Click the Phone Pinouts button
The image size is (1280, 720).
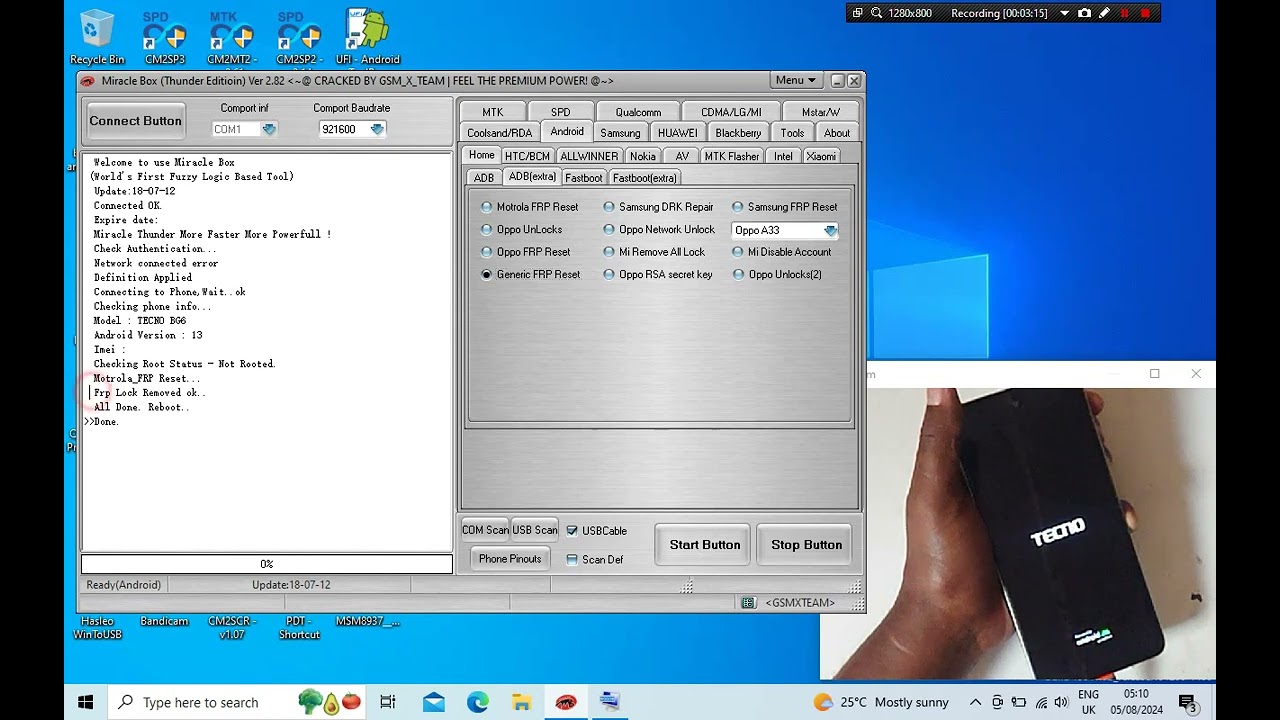(510, 559)
